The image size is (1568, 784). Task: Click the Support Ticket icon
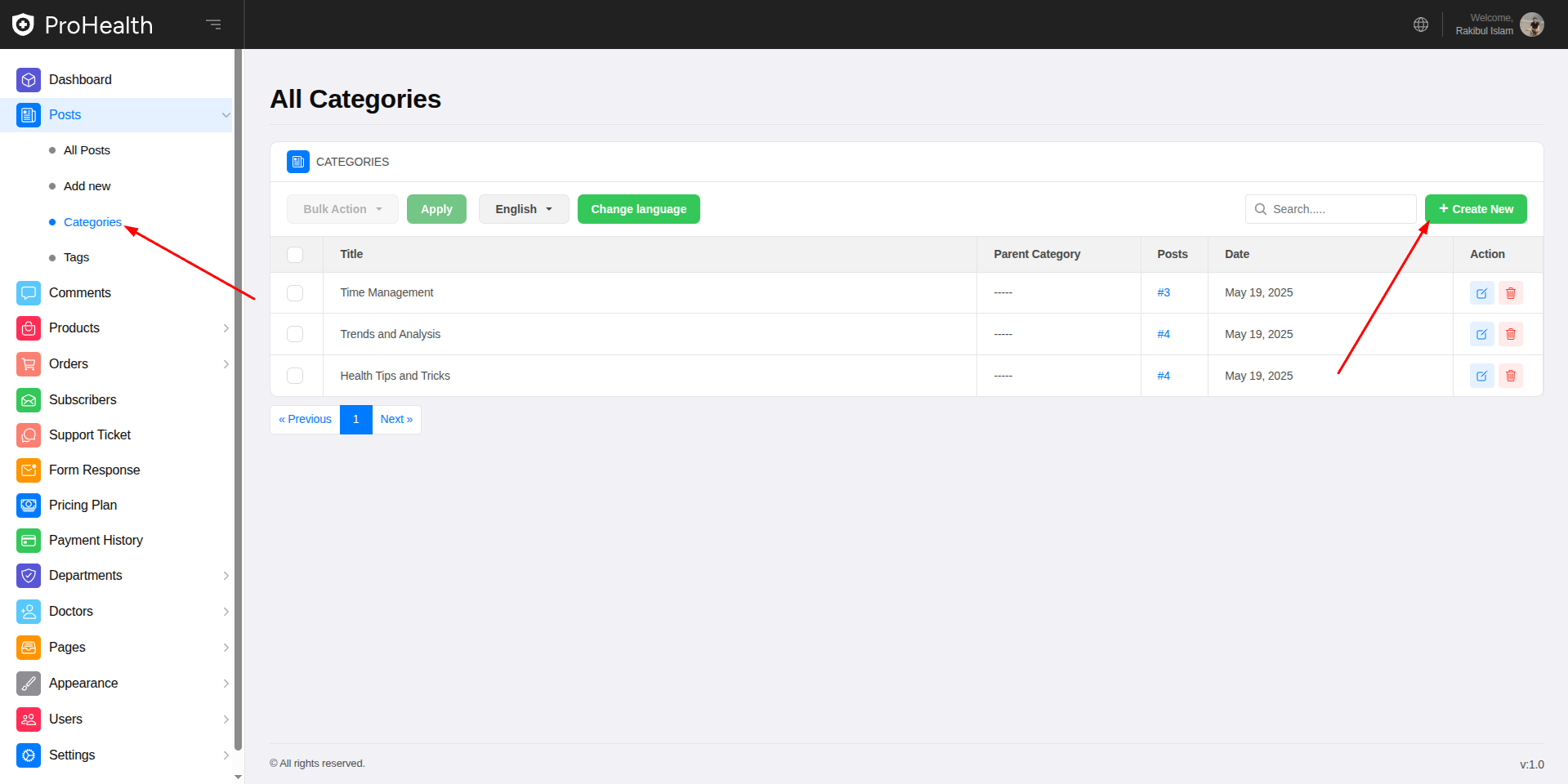[x=29, y=435]
